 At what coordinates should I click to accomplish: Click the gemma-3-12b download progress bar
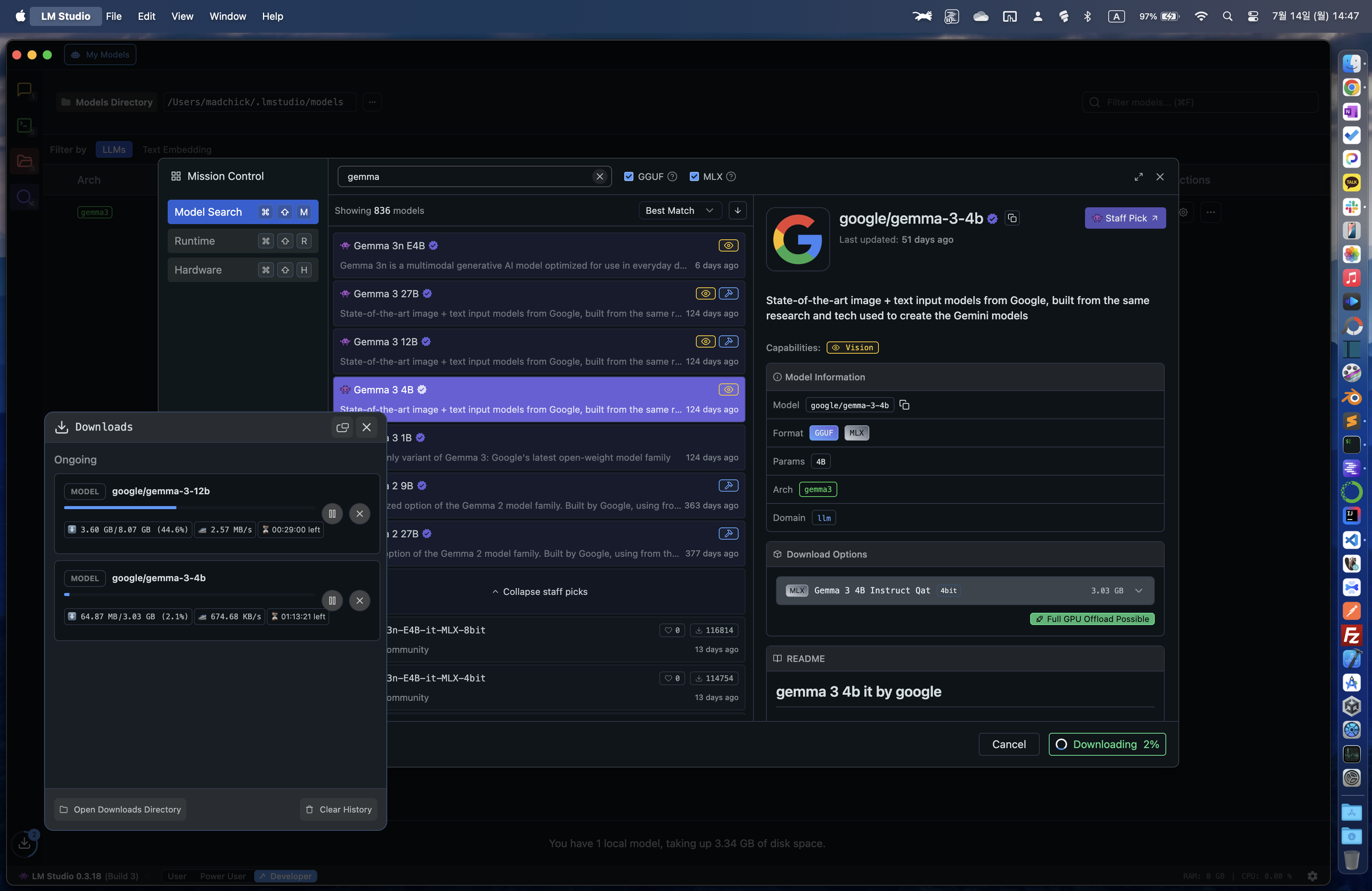point(189,508)
